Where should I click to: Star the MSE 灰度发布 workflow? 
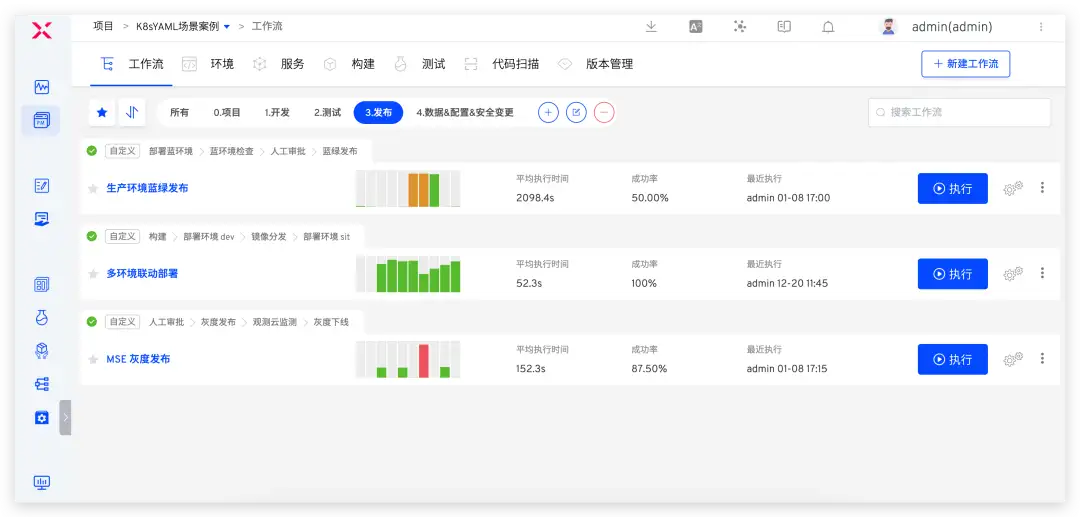[93, 359]
